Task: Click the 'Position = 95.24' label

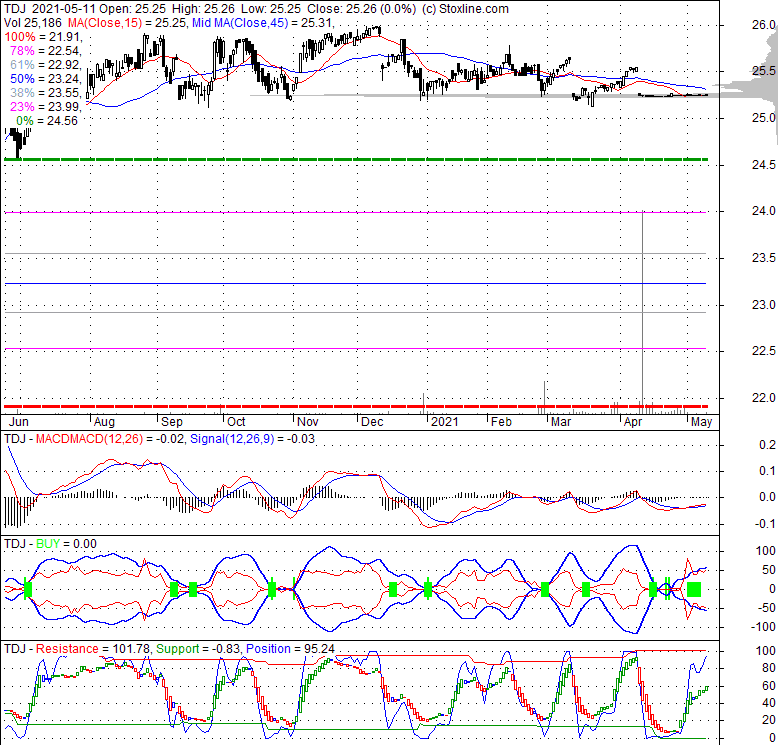Action: [291, 649]
